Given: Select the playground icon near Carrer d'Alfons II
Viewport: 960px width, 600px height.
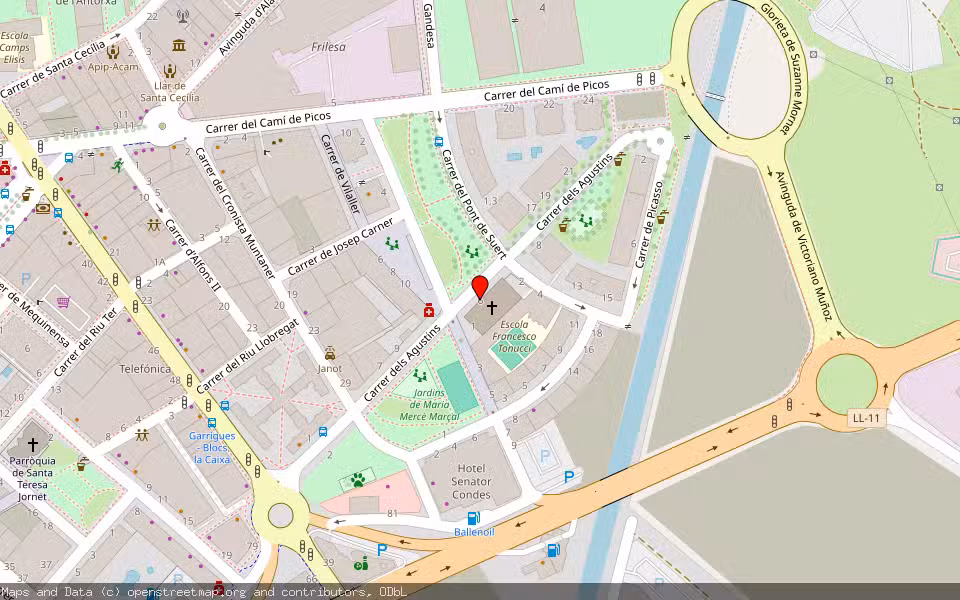Looking at the screenshot, I should pos(153,225).
